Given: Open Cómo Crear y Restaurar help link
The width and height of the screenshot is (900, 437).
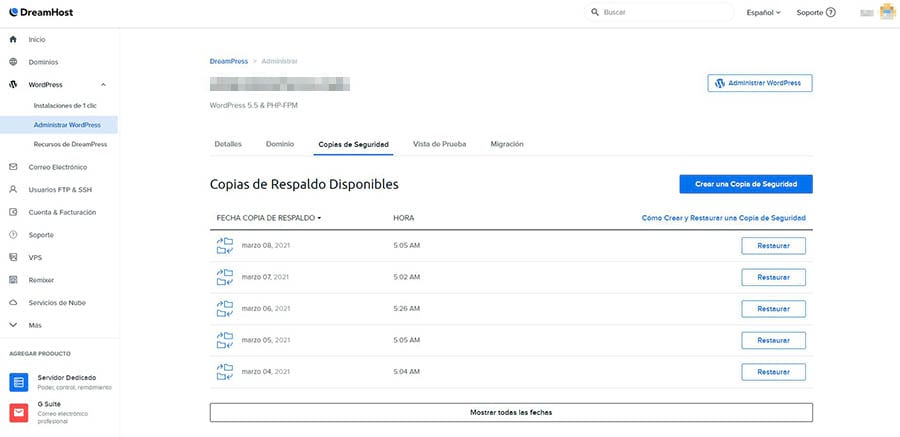Looking at the screenshot, I should coord(723,217).
